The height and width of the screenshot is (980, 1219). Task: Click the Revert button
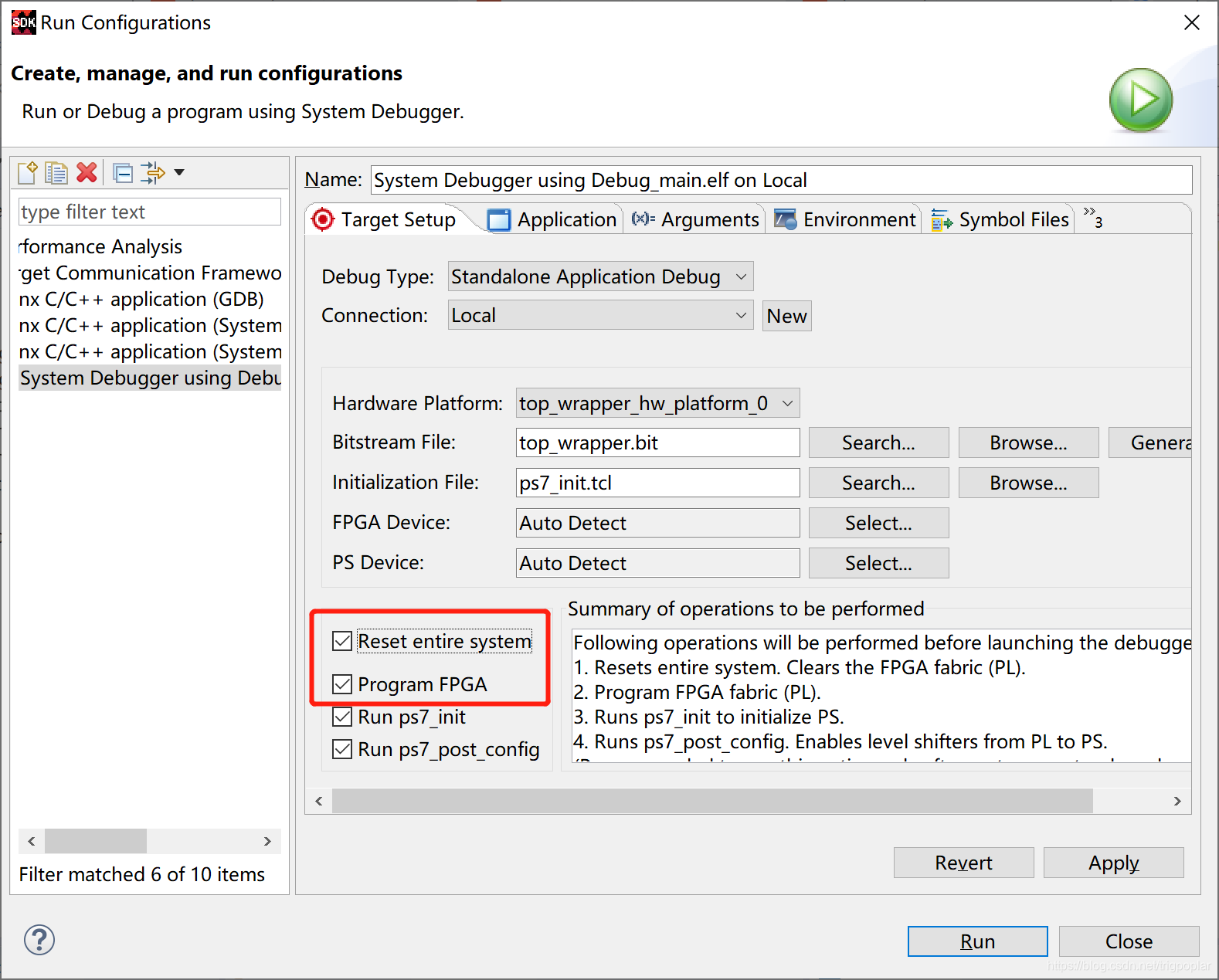coord(963,863)
